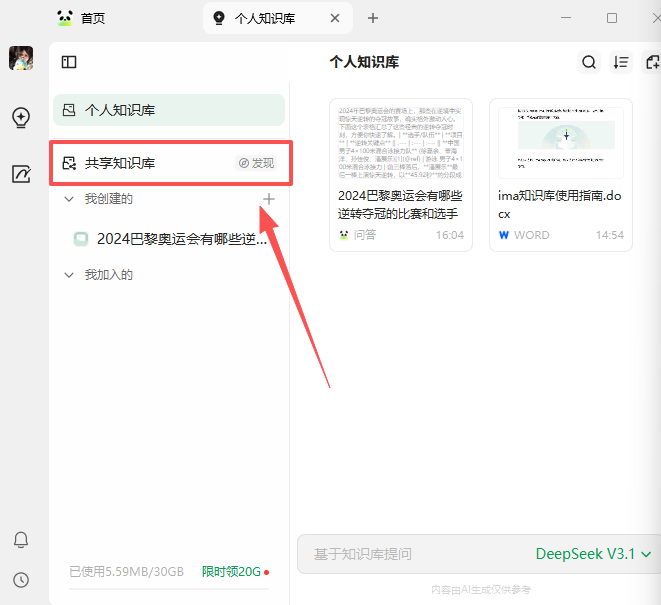Toggle the sidebar panel icon

click(69, 62)
